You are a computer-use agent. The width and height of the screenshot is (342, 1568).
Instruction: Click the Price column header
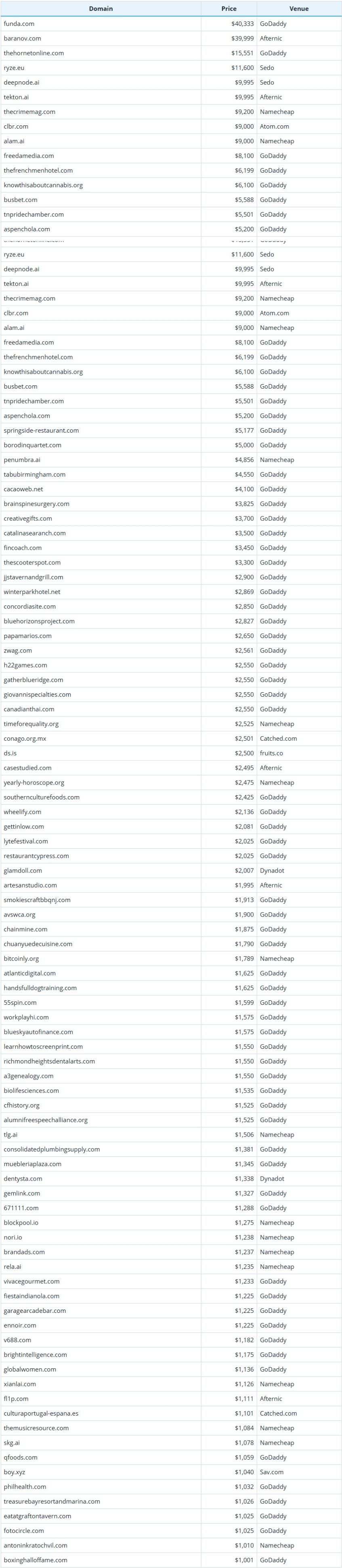(229, 8)
